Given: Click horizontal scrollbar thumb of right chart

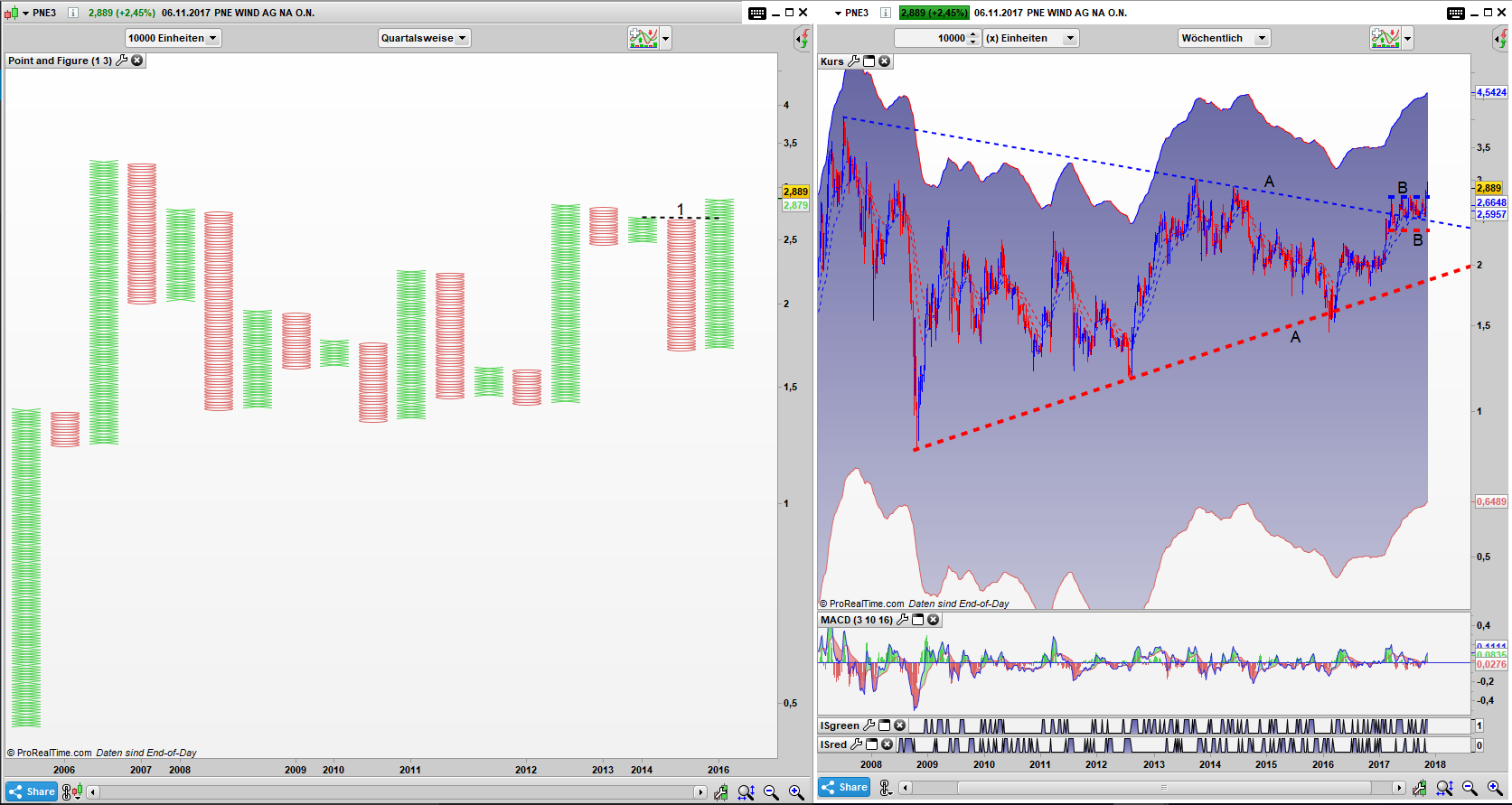Looking at the screenshot, I should (1163, 788).
